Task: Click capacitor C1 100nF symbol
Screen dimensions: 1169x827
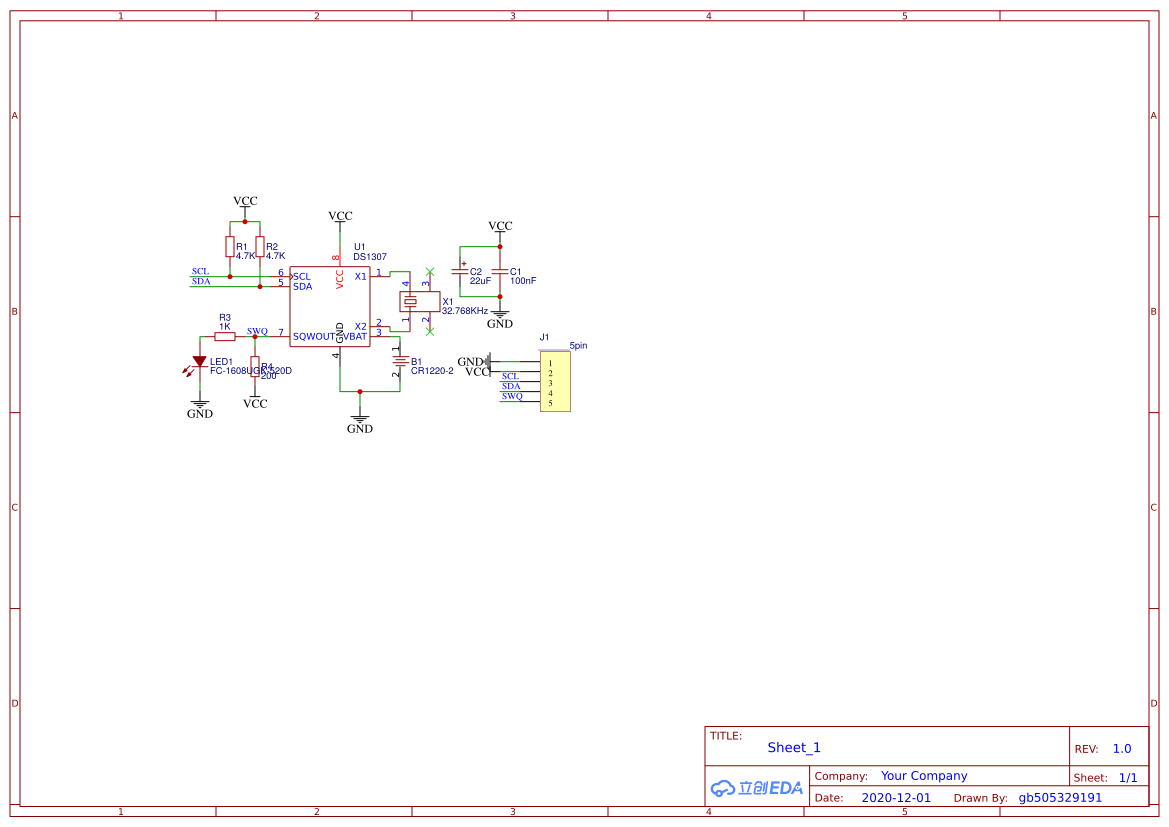Action: pos(500,271)
